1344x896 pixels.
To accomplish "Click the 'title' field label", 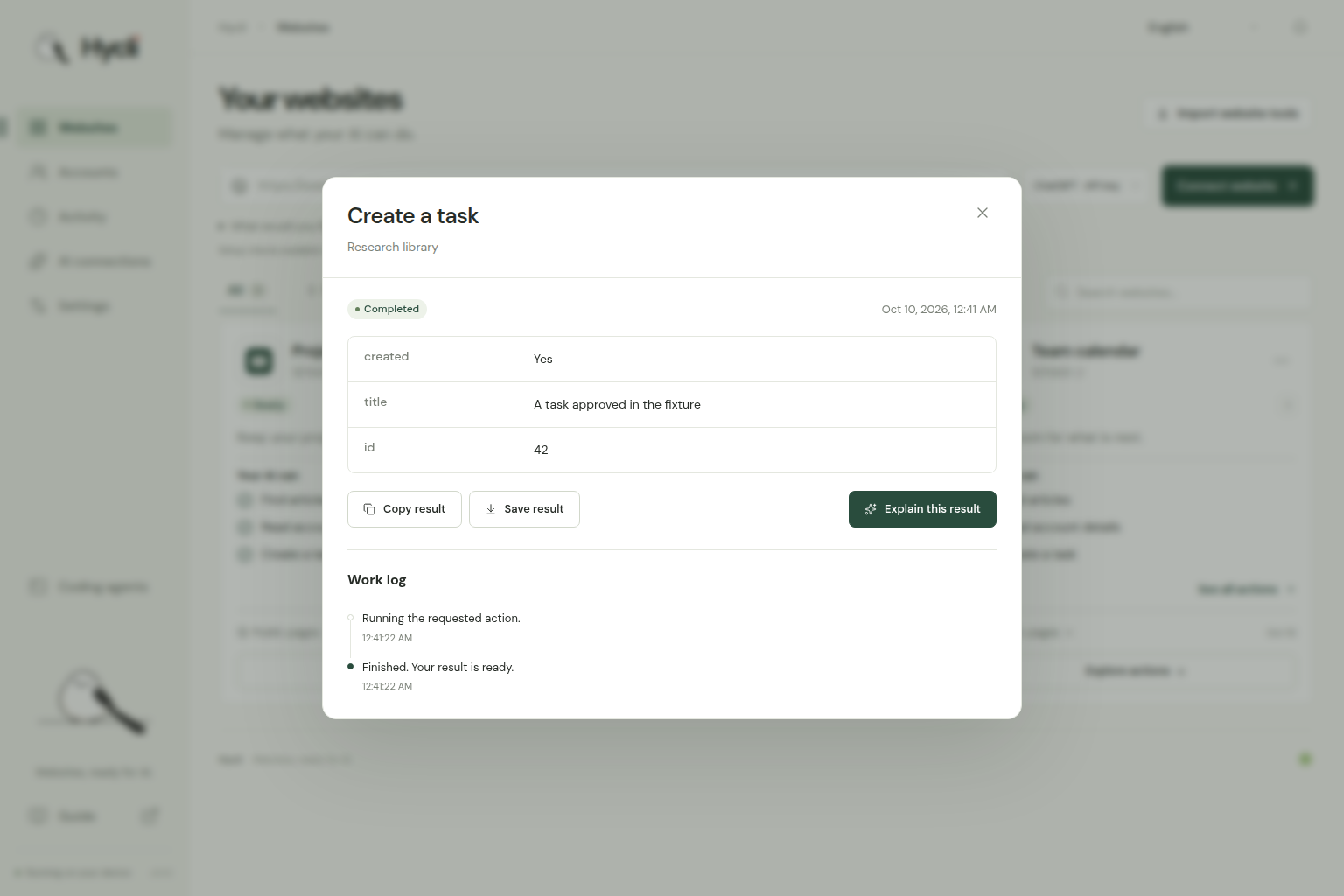I will (375, 402).
